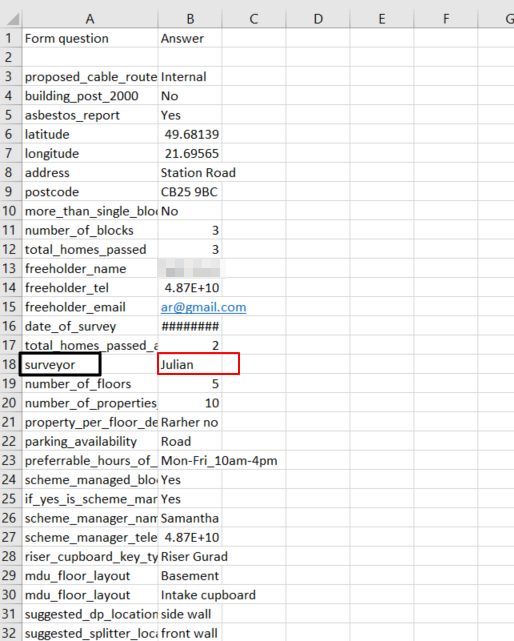Screen dimensions: 514x641
Task: Select the 'mdu_floor_layout' cell in row 30
Action: [x=90, y=595]
